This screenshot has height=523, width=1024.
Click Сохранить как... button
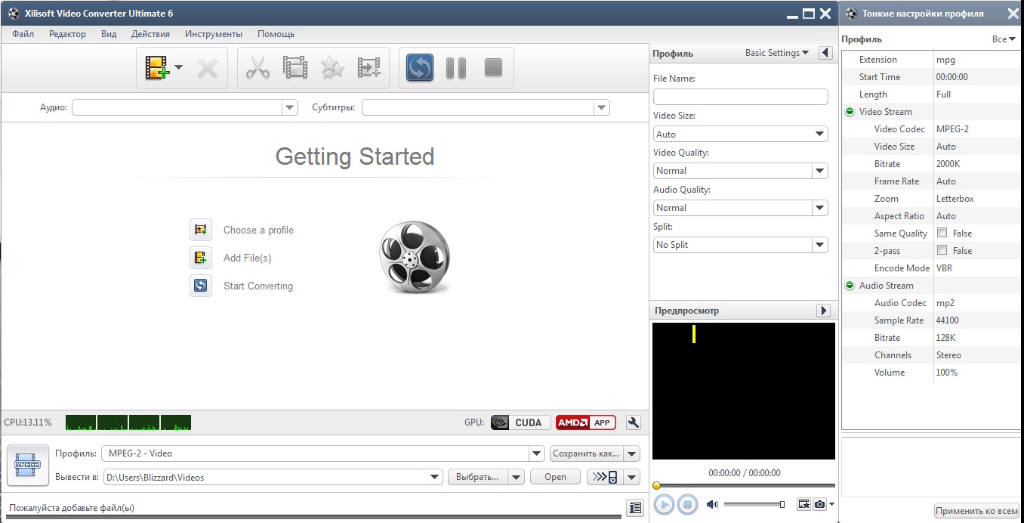(587, 453)
